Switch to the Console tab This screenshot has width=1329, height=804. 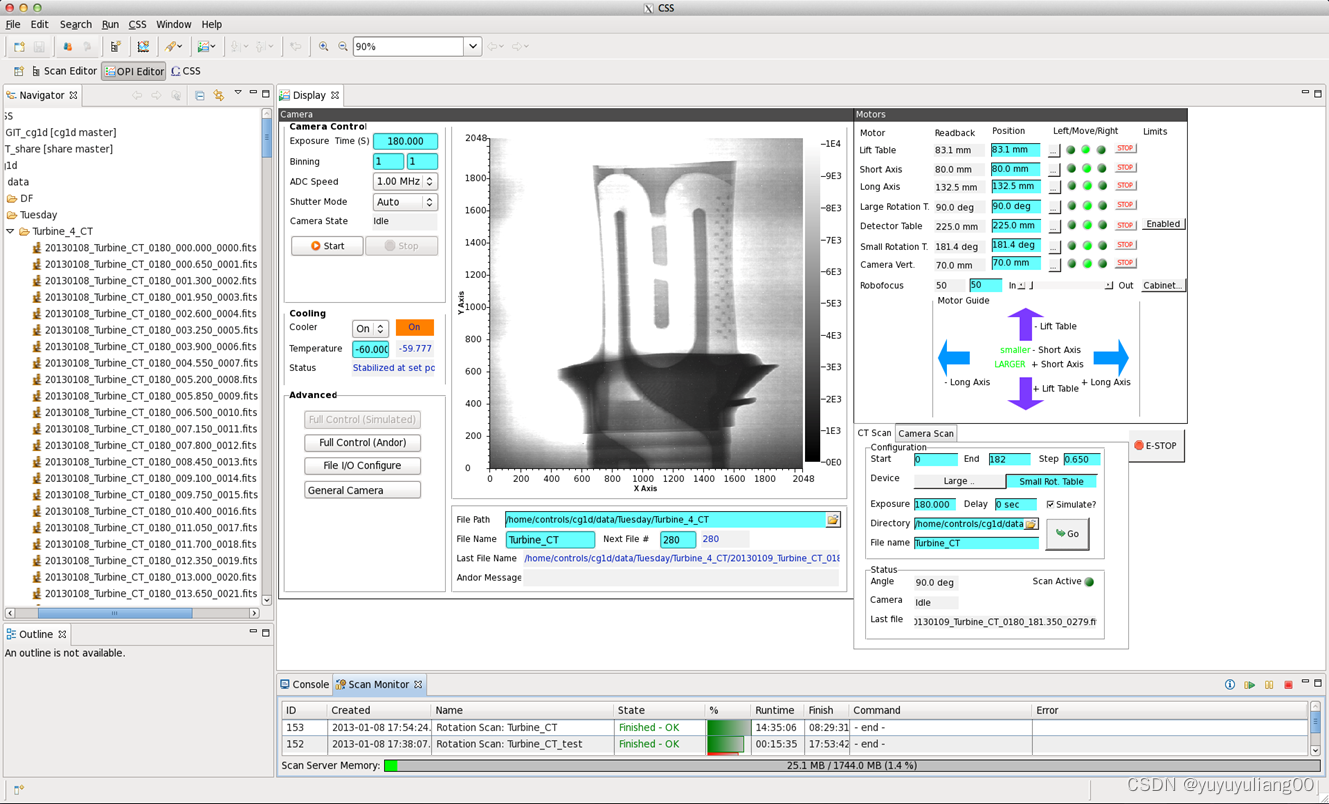(x=304, y=684)
